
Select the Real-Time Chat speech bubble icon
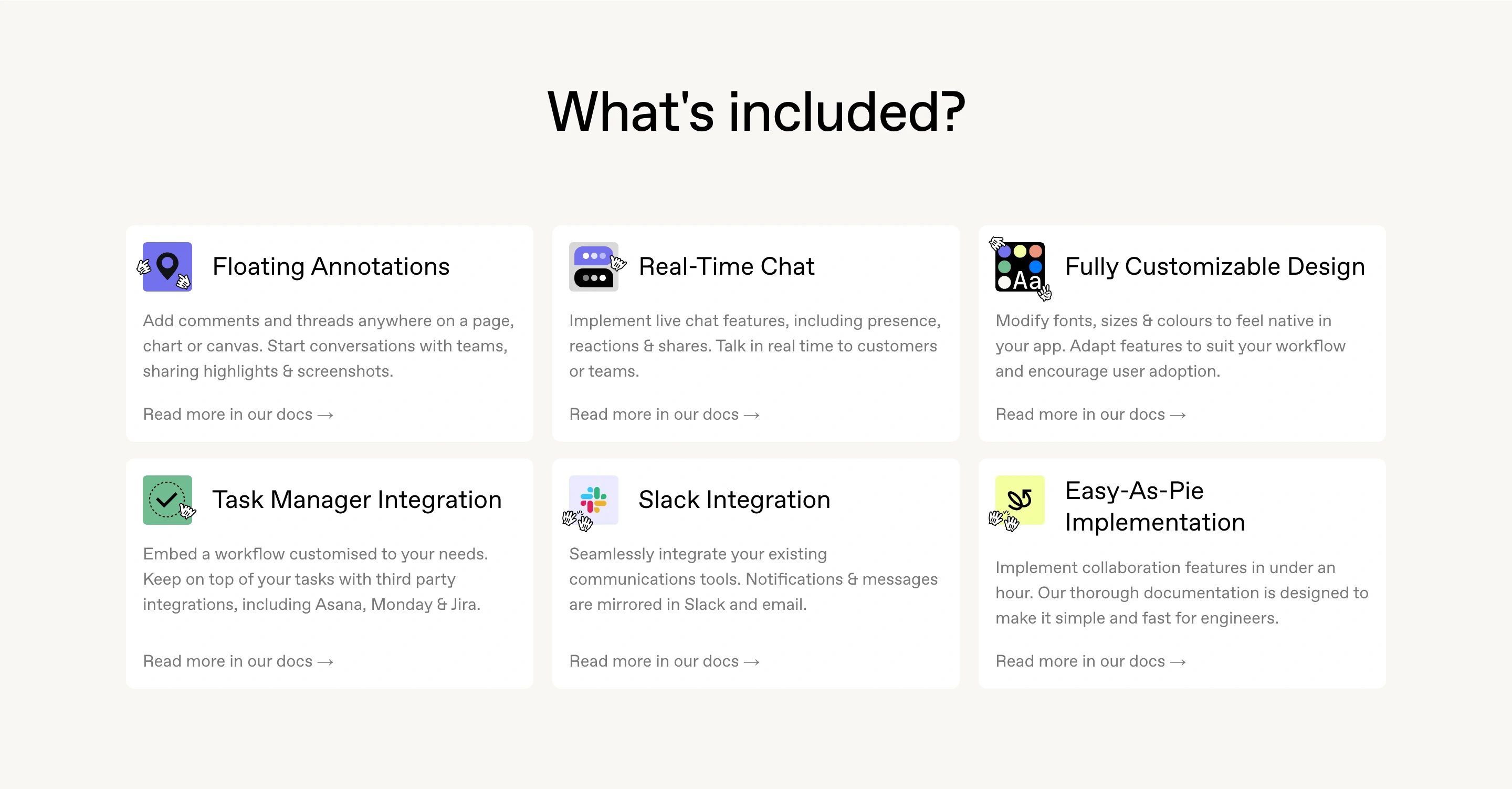click(x=594, y=266)
